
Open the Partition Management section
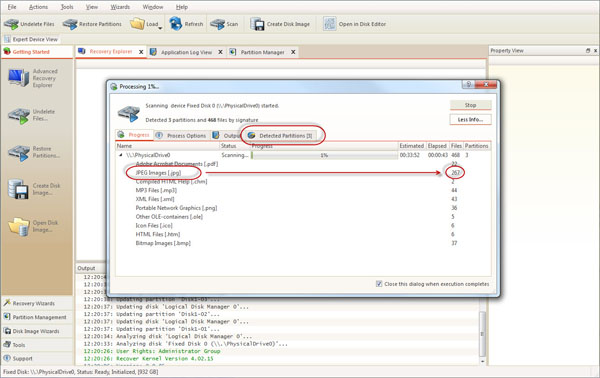[x=37, y=317]
